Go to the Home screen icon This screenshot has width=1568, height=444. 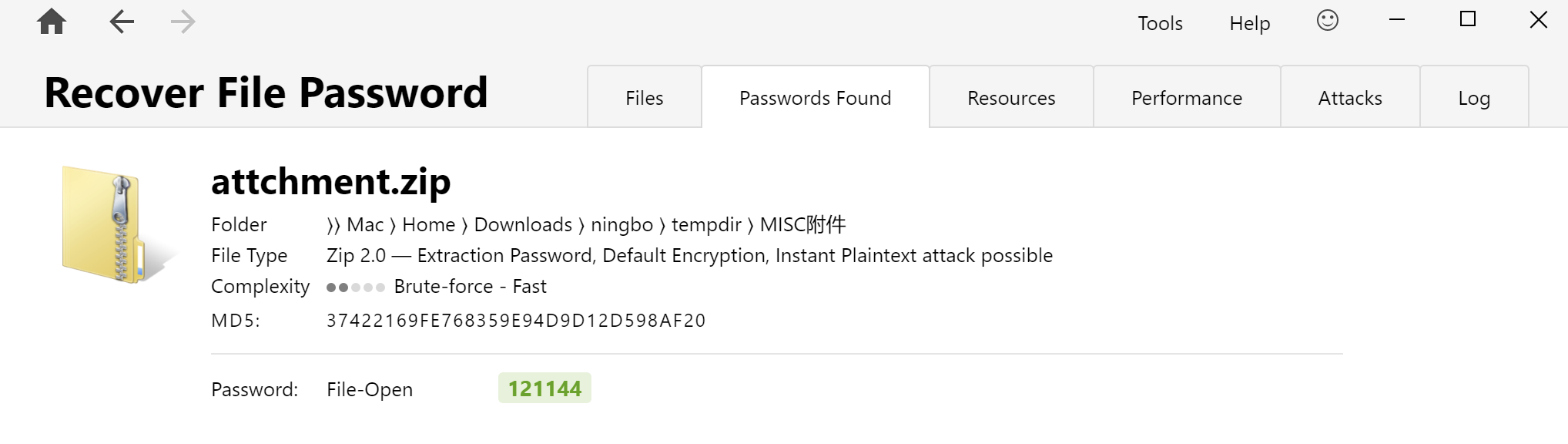pos(52,22)
